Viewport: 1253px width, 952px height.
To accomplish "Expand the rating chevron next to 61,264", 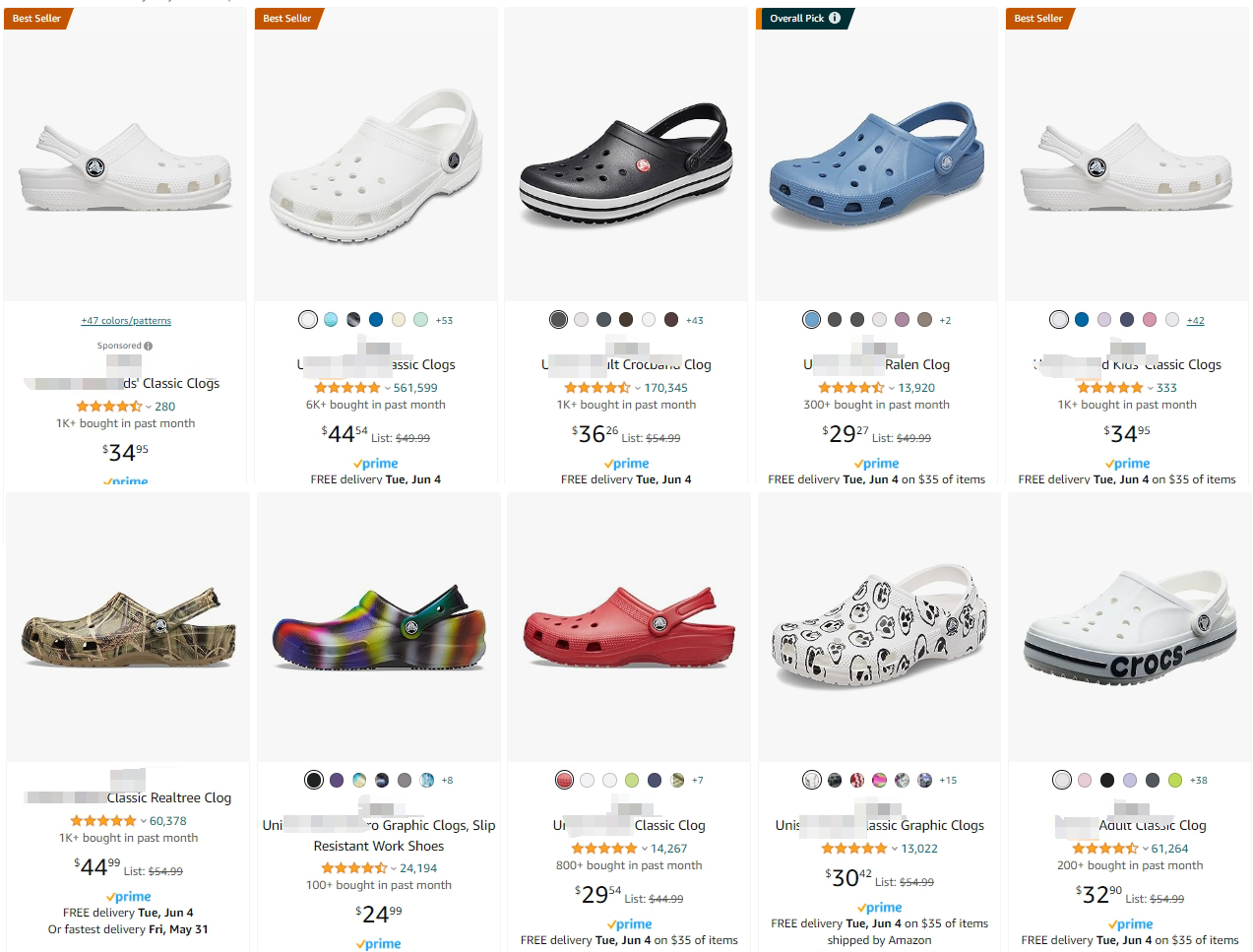I will pos(1145,849).
